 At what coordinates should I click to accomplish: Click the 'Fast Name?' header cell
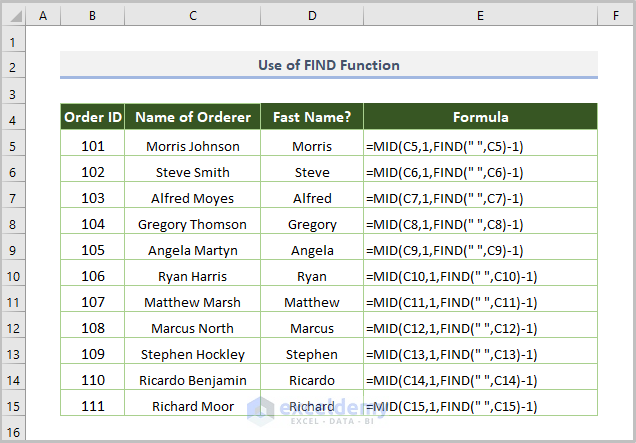coord(311,117)
